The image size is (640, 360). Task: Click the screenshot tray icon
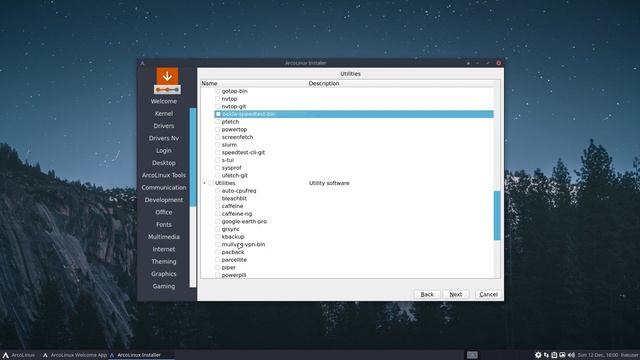click(562, 355)
